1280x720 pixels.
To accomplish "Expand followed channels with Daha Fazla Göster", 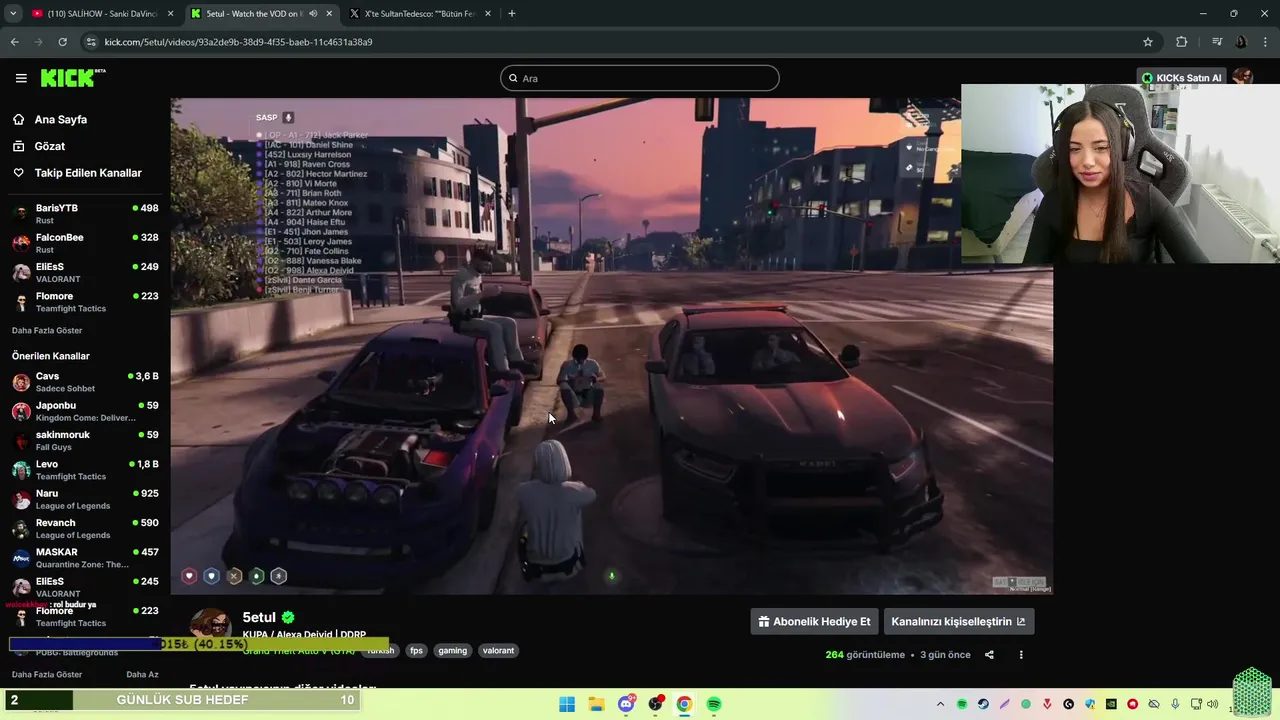I will [x=47, y=330].
